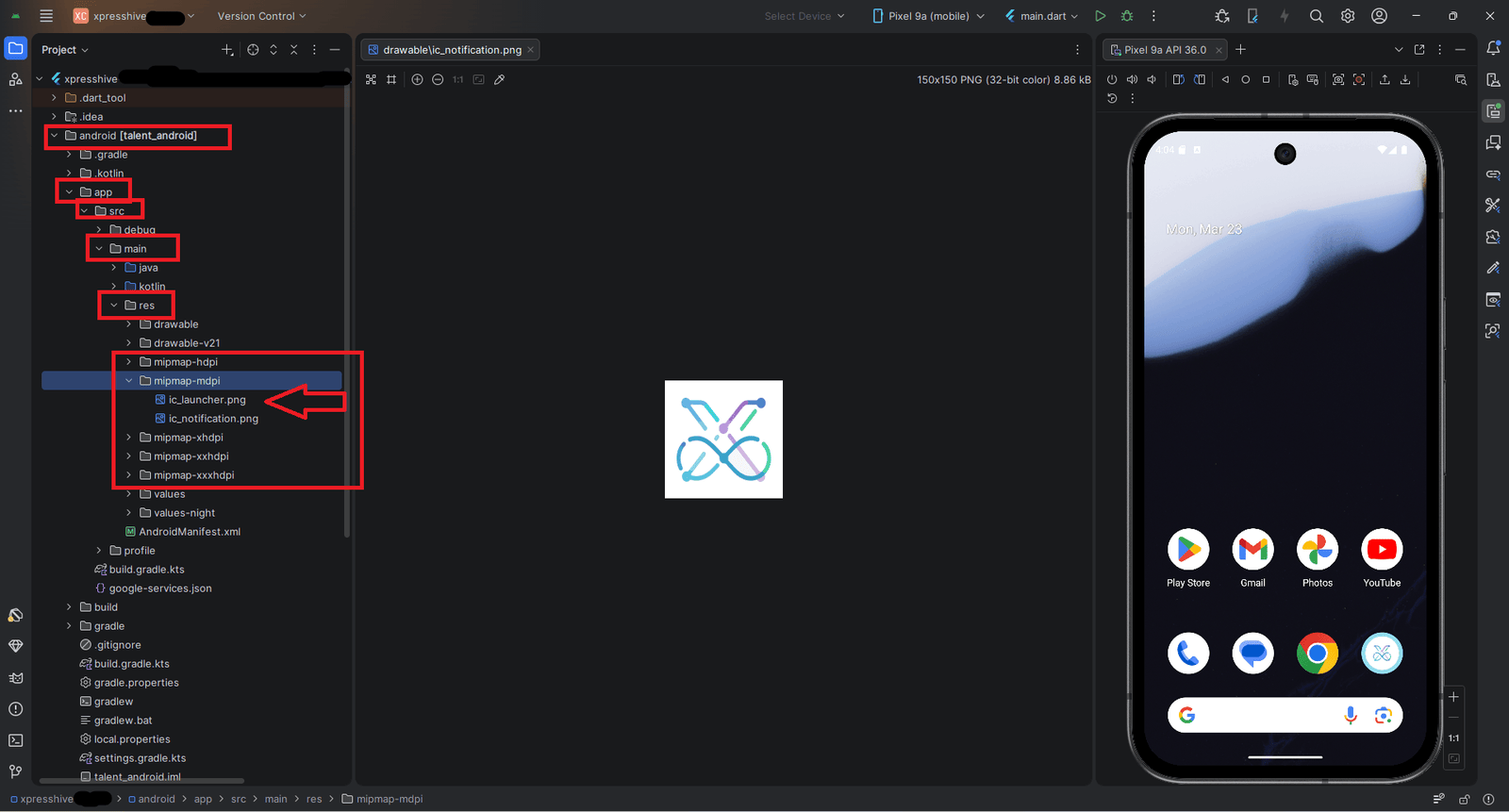
Task: Pick a color with the eyedropper tool
Action: click(500, 80)
